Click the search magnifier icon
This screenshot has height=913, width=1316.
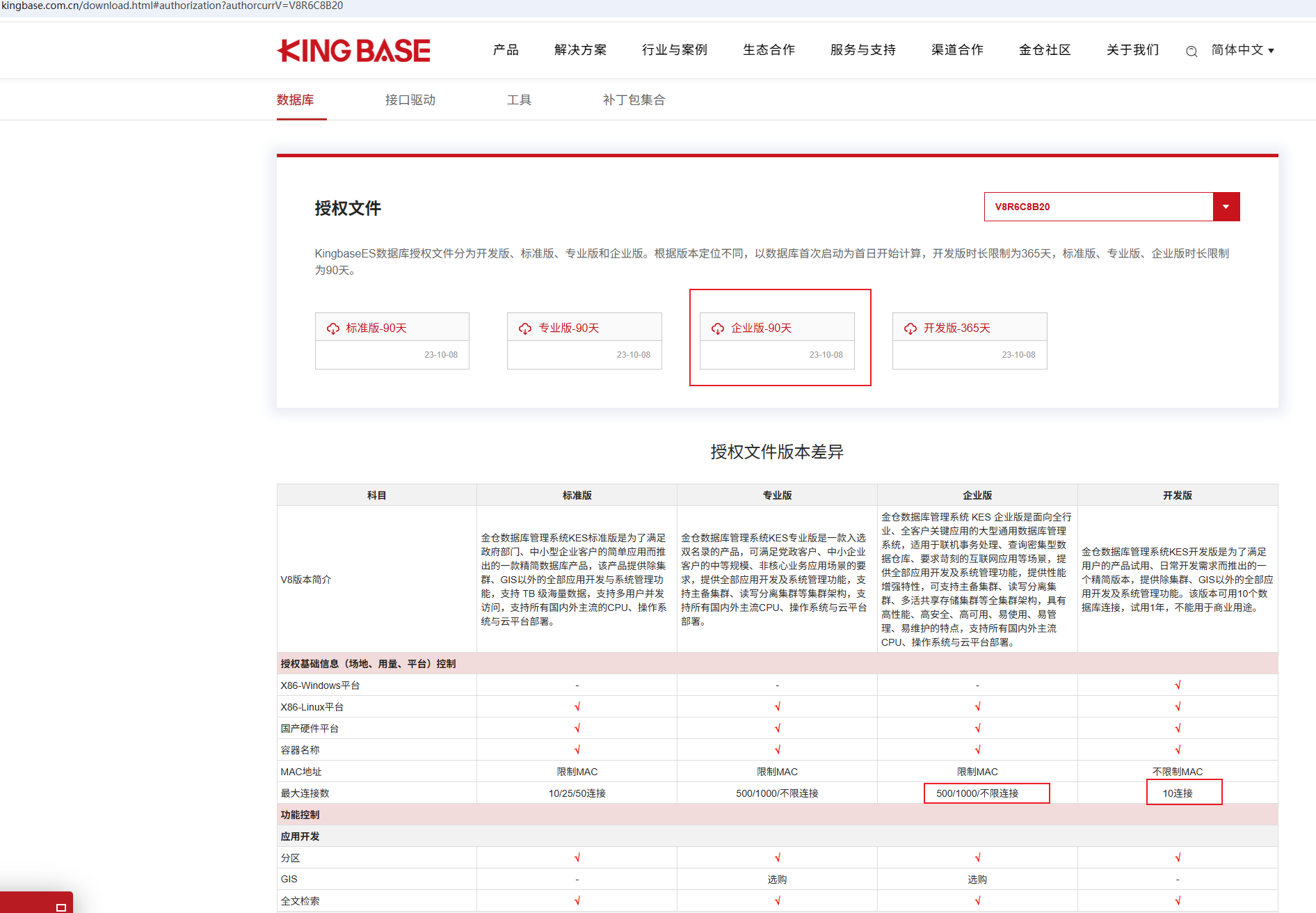point(1191,51)
